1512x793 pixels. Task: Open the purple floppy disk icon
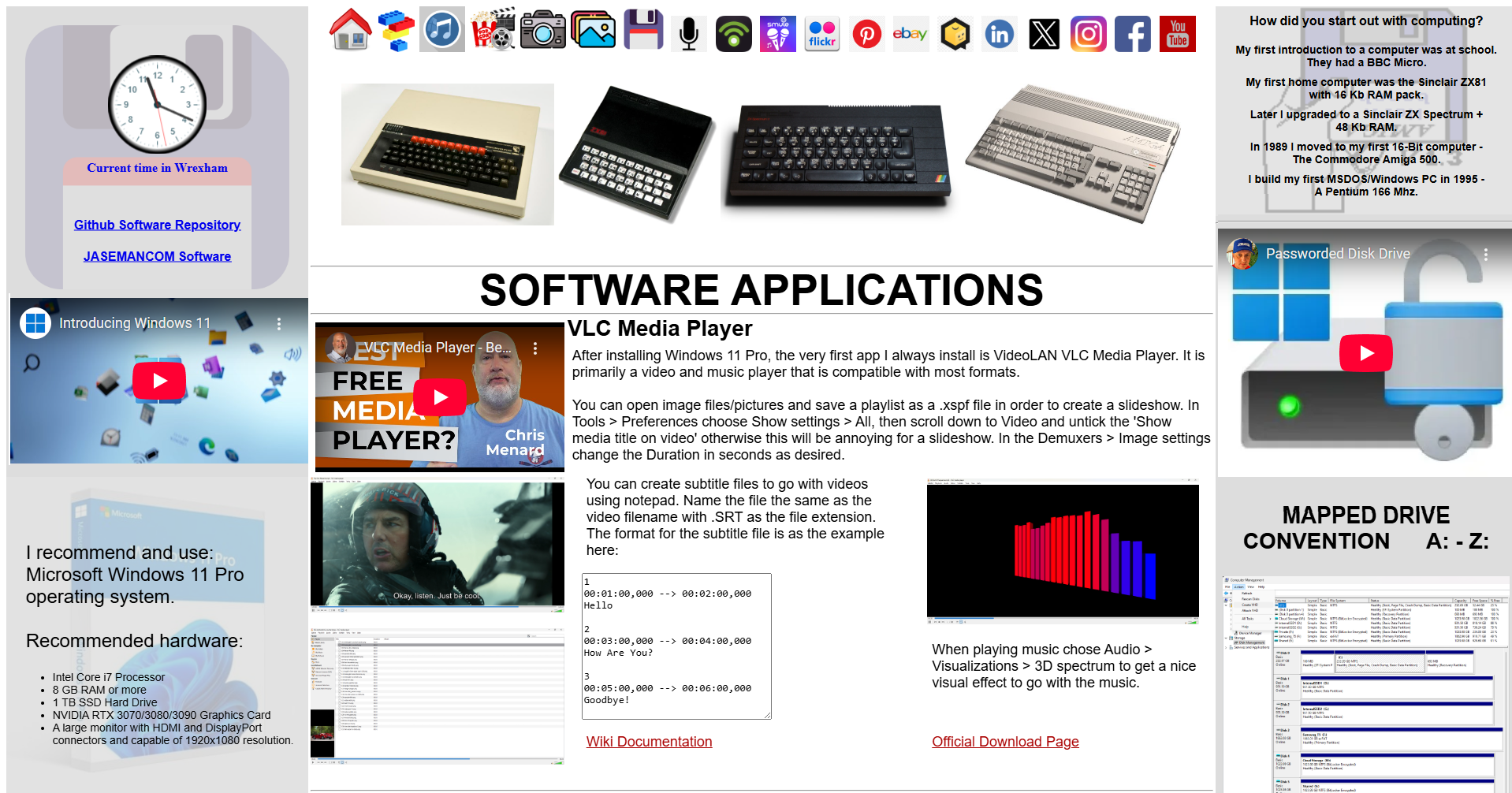(643, 30)
